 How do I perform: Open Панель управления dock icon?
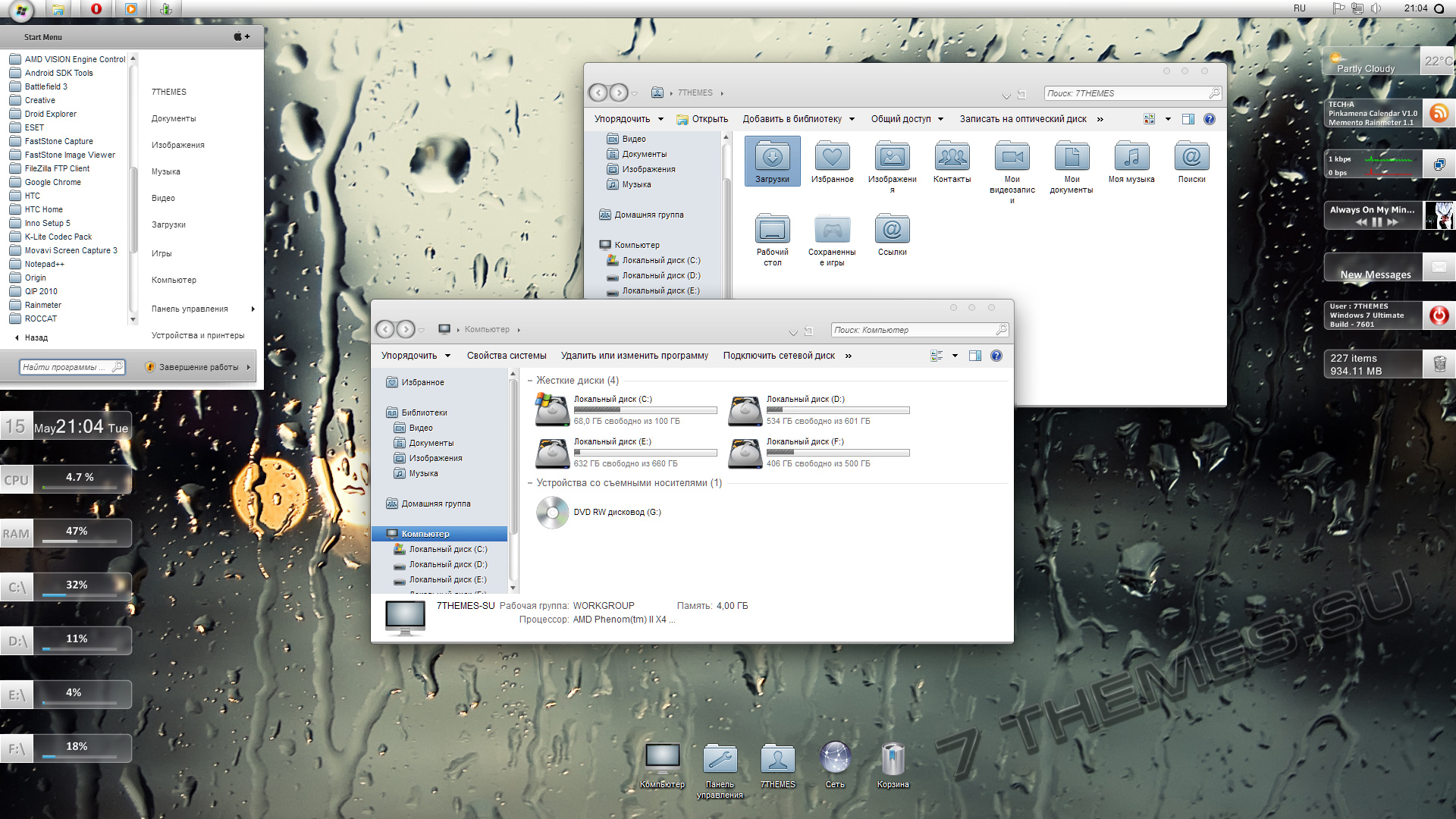[720, 770]
